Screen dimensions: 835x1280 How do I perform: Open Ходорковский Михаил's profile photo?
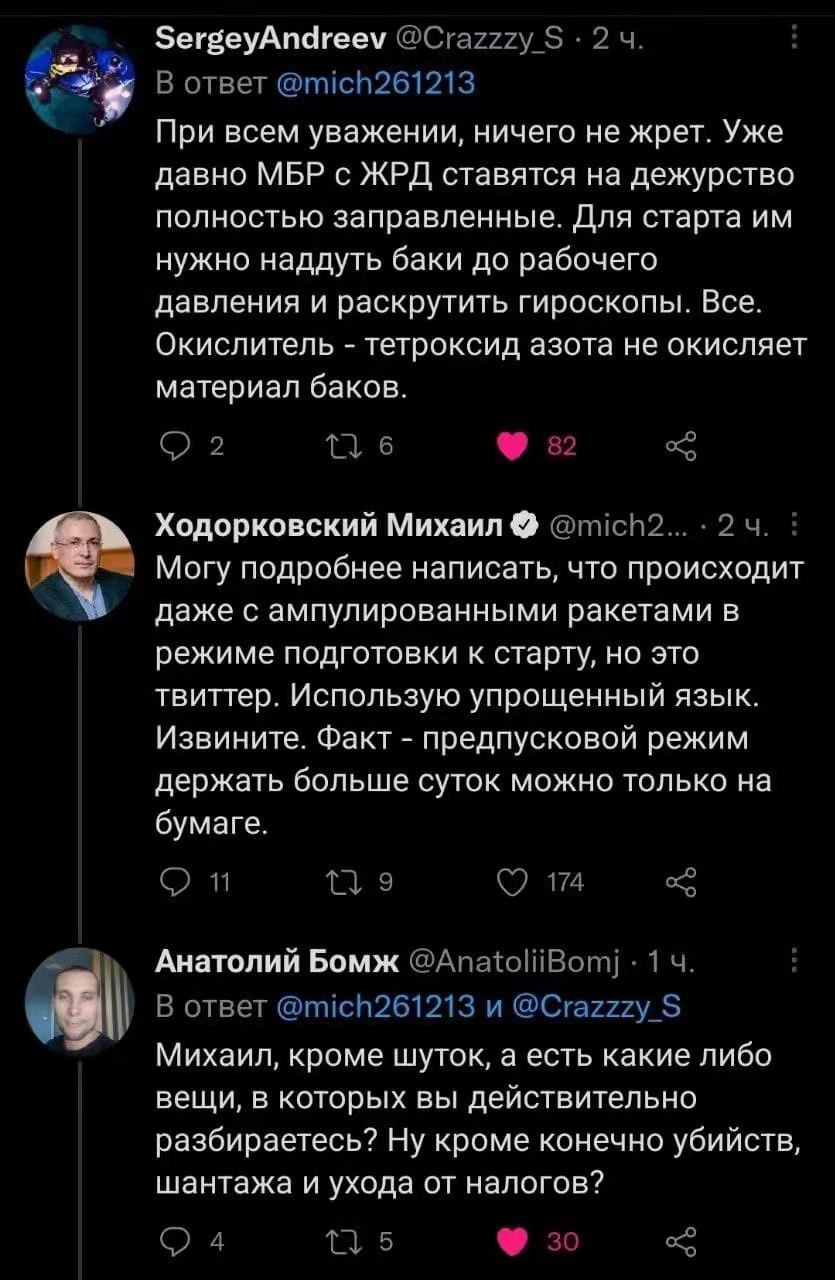tap(78, 565)
